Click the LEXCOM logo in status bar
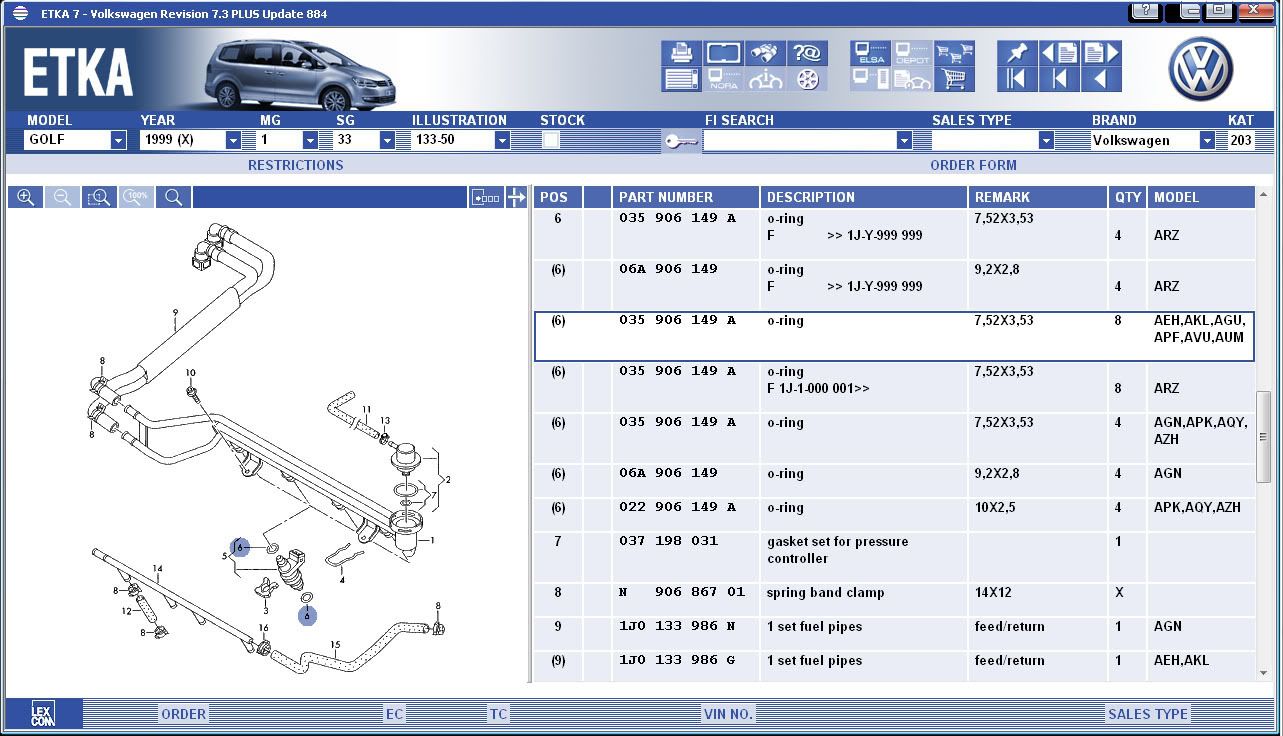This screenshot has height=736, width=1283. (x=43, y=713)
